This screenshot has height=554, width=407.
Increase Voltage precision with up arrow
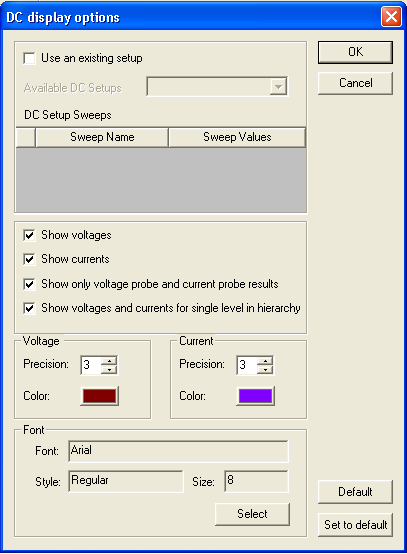[x=109, y=361]
